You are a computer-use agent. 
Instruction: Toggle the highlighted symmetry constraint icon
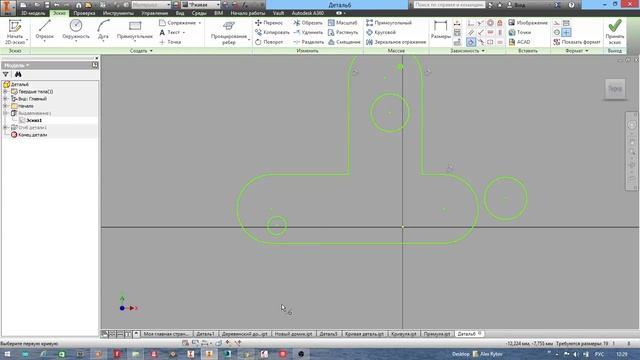coord(471,42)
